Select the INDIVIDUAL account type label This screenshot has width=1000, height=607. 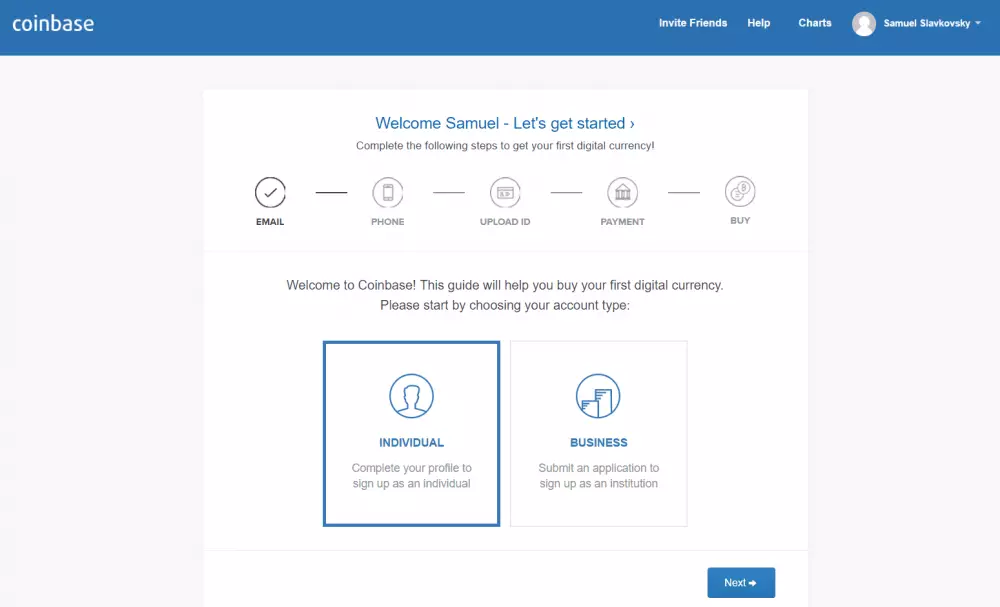pos(411,443)
